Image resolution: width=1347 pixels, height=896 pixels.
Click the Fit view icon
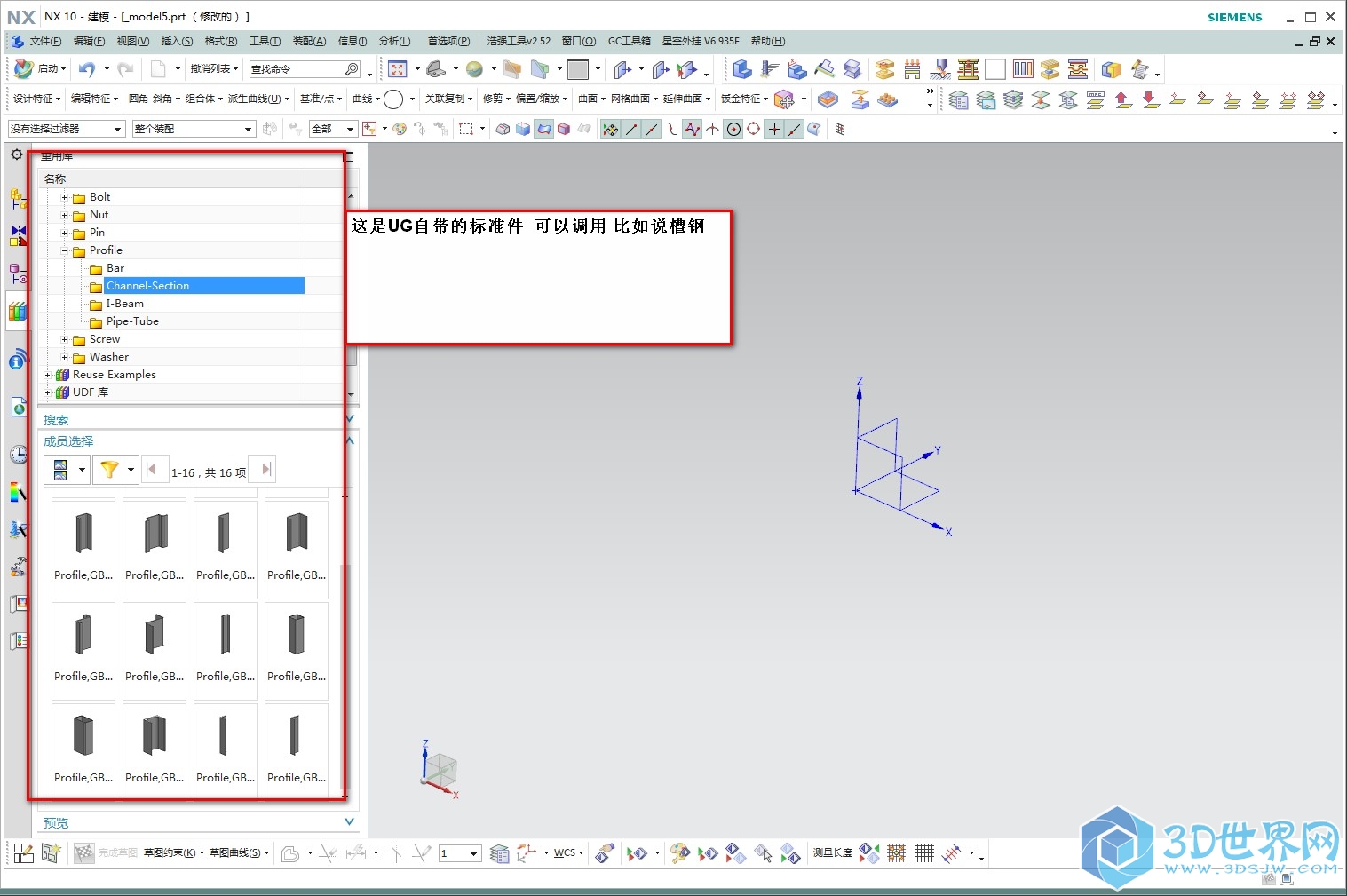398,68
